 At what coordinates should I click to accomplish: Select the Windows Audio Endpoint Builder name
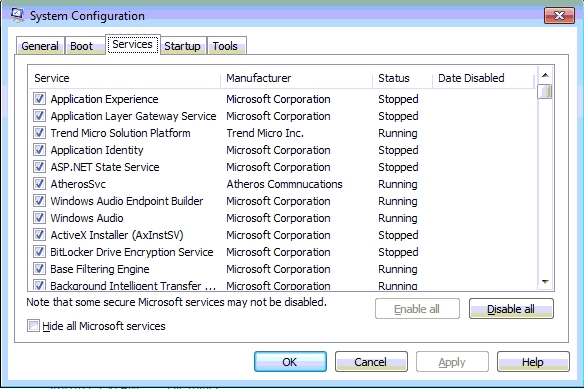coord(127,201)
